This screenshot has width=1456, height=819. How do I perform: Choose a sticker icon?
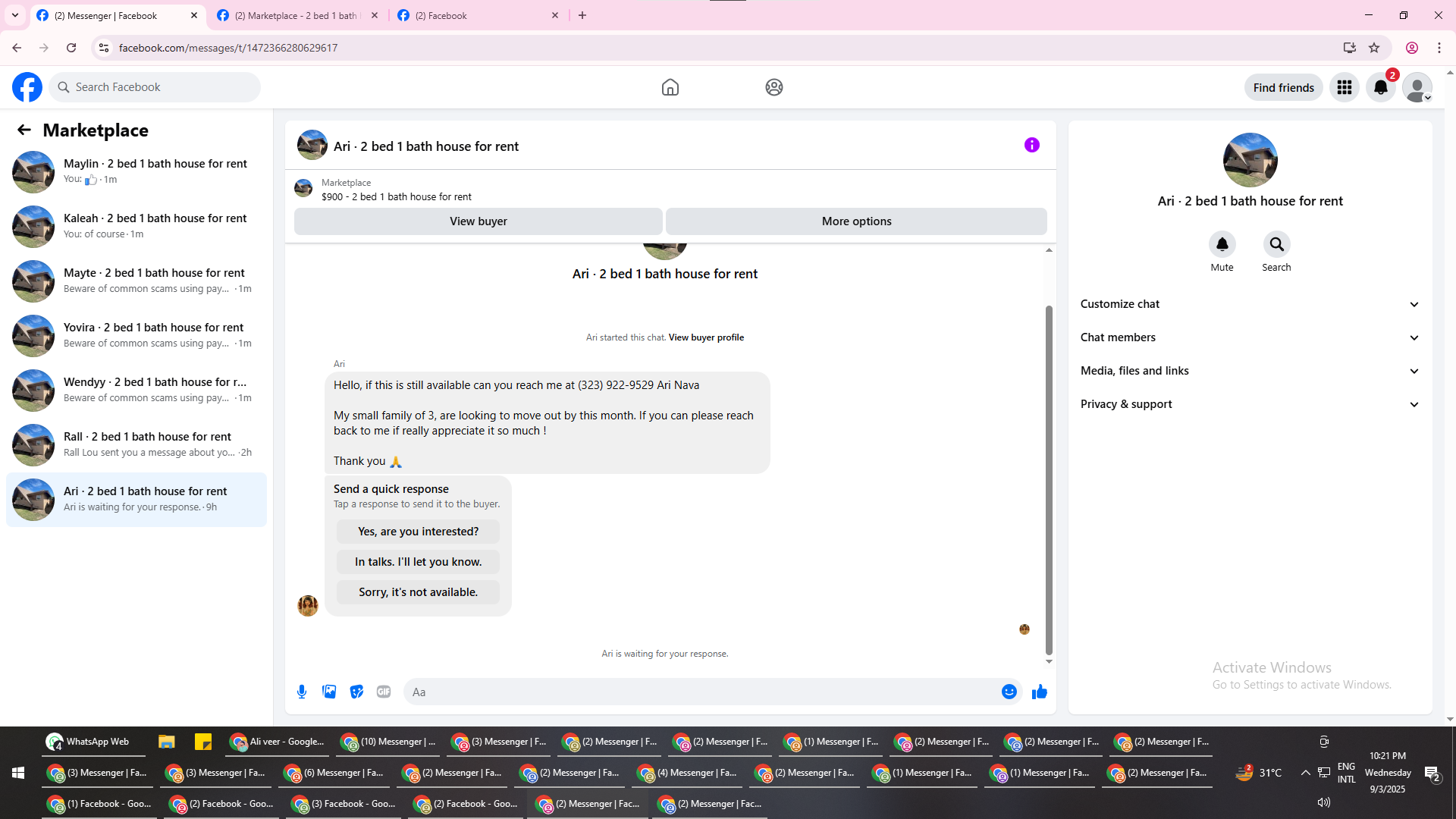coord(356,692)
